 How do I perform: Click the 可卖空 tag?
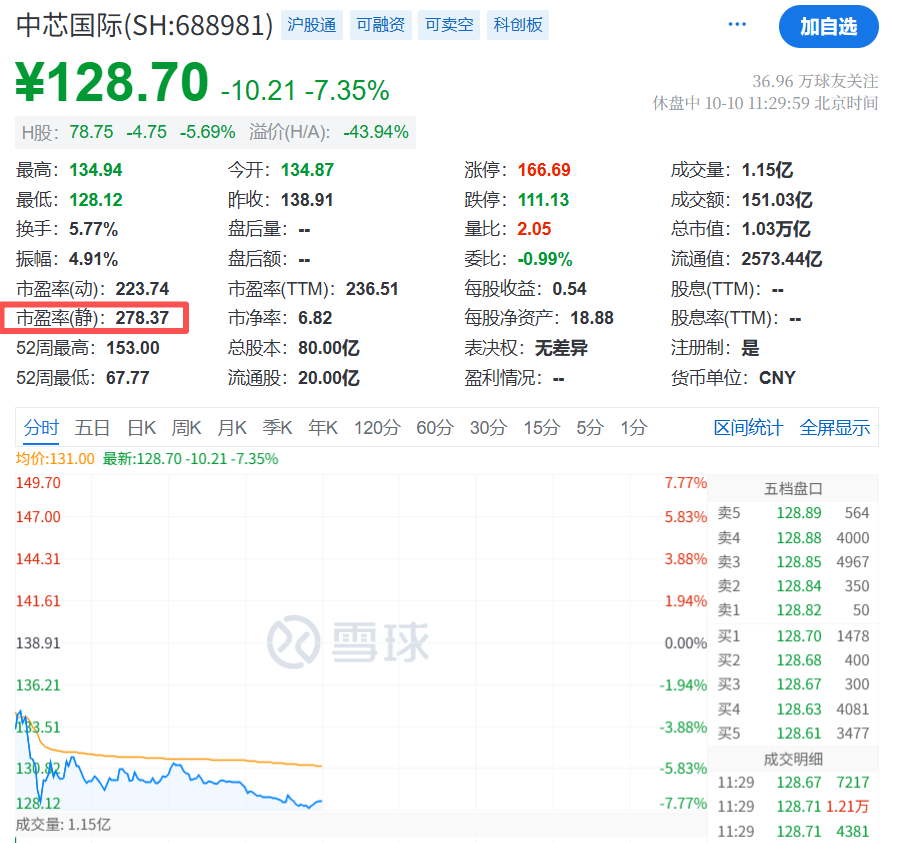pos(449,25)
